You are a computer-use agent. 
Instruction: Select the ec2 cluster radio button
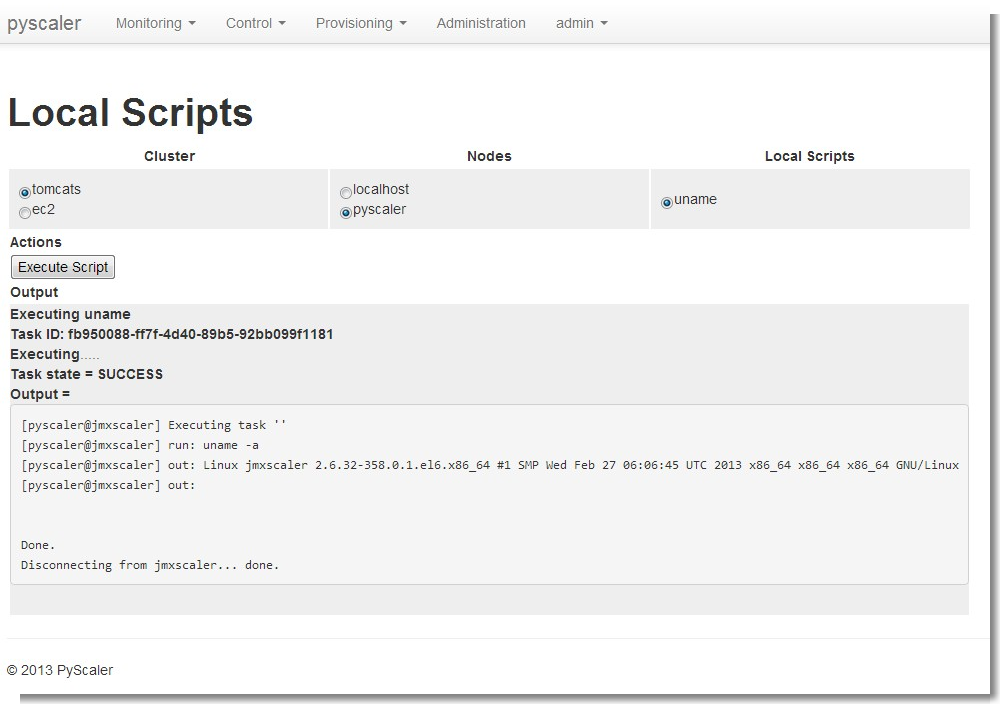pyautogui.click(x=25, y=212)
